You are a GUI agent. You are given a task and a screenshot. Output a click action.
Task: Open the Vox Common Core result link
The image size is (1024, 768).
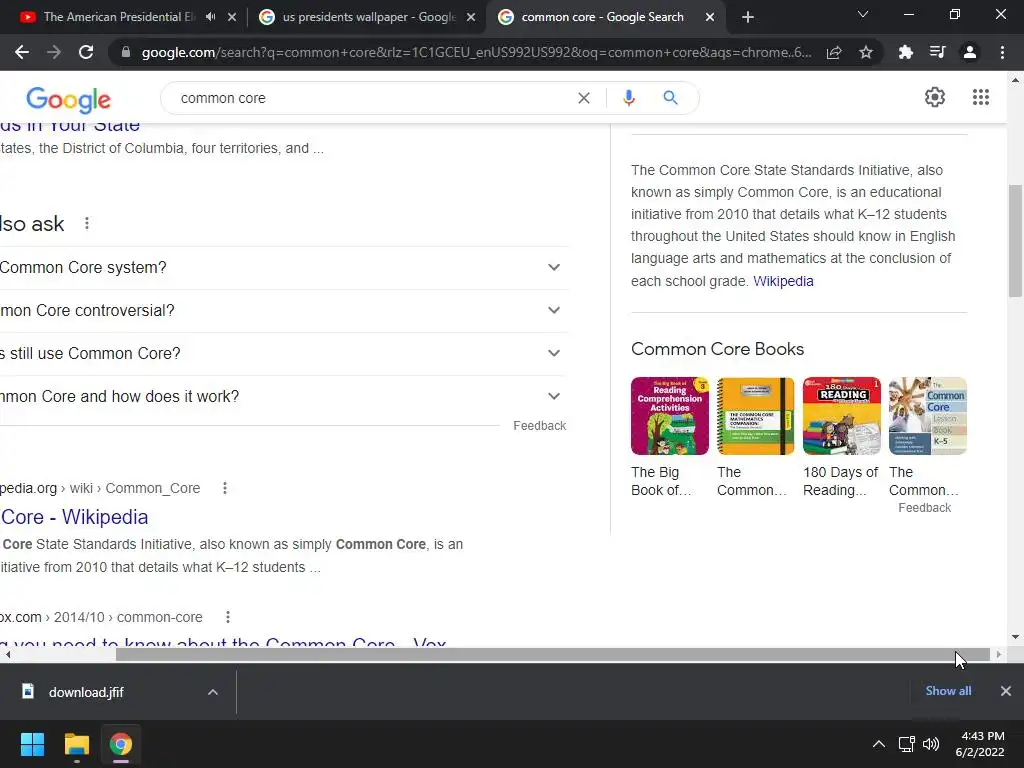(x=223, y=643)
